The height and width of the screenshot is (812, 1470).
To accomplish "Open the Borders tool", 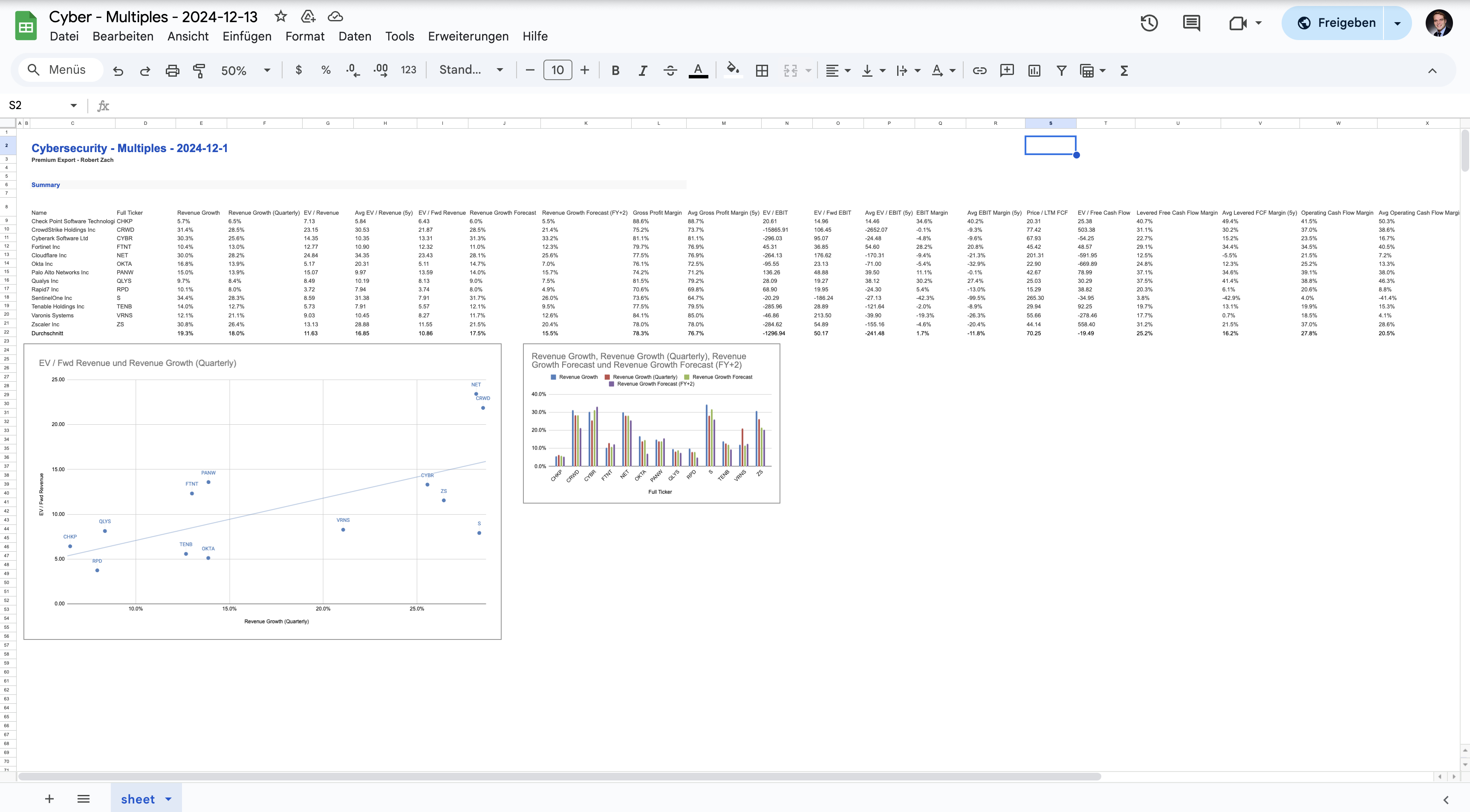I will pos(762,71).
